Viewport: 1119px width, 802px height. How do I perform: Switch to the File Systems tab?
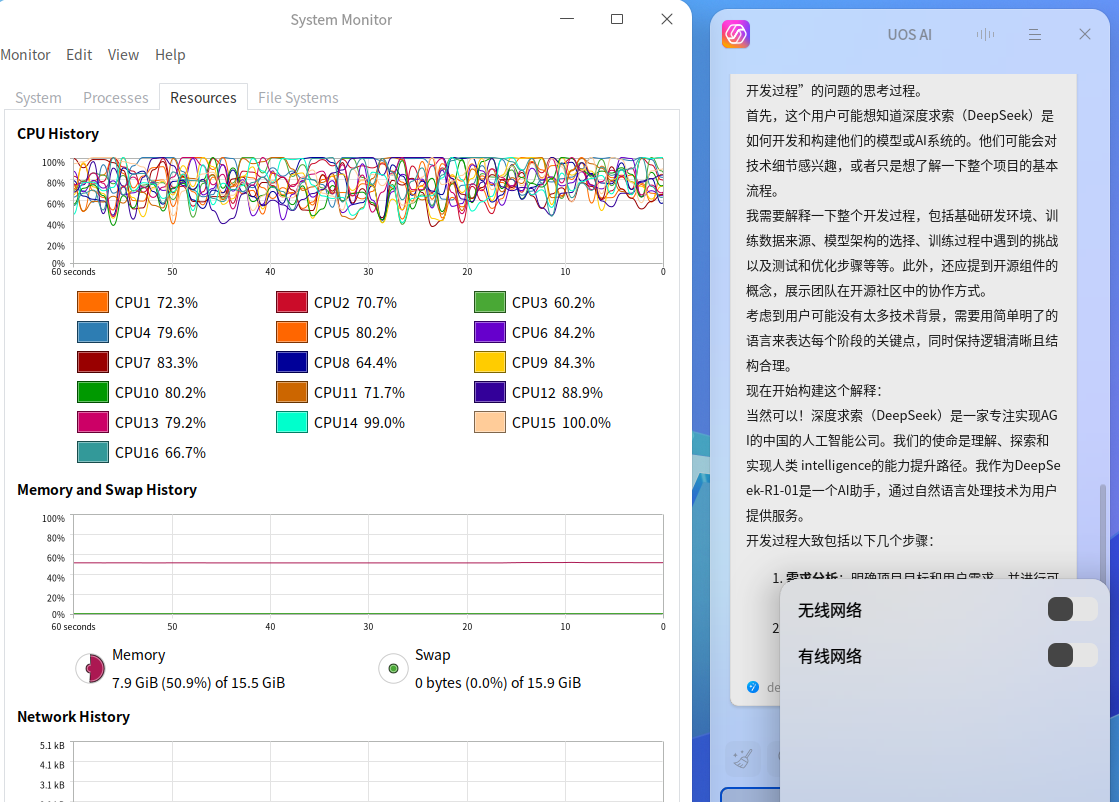tap(298, 98)
